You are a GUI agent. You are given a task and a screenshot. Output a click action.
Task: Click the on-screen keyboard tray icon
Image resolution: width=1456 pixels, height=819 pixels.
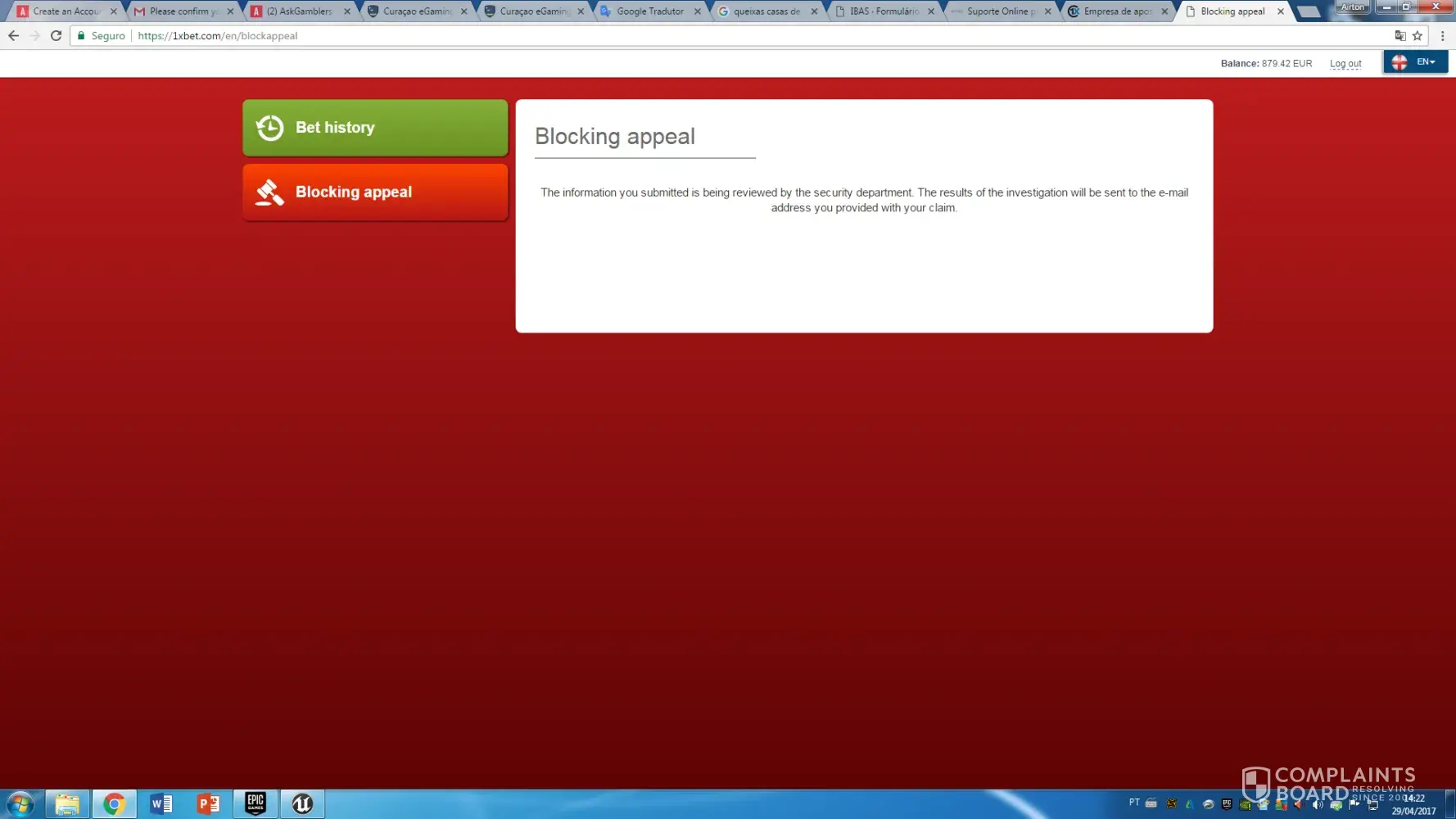pyautogui.click(x=1151, y=803)
